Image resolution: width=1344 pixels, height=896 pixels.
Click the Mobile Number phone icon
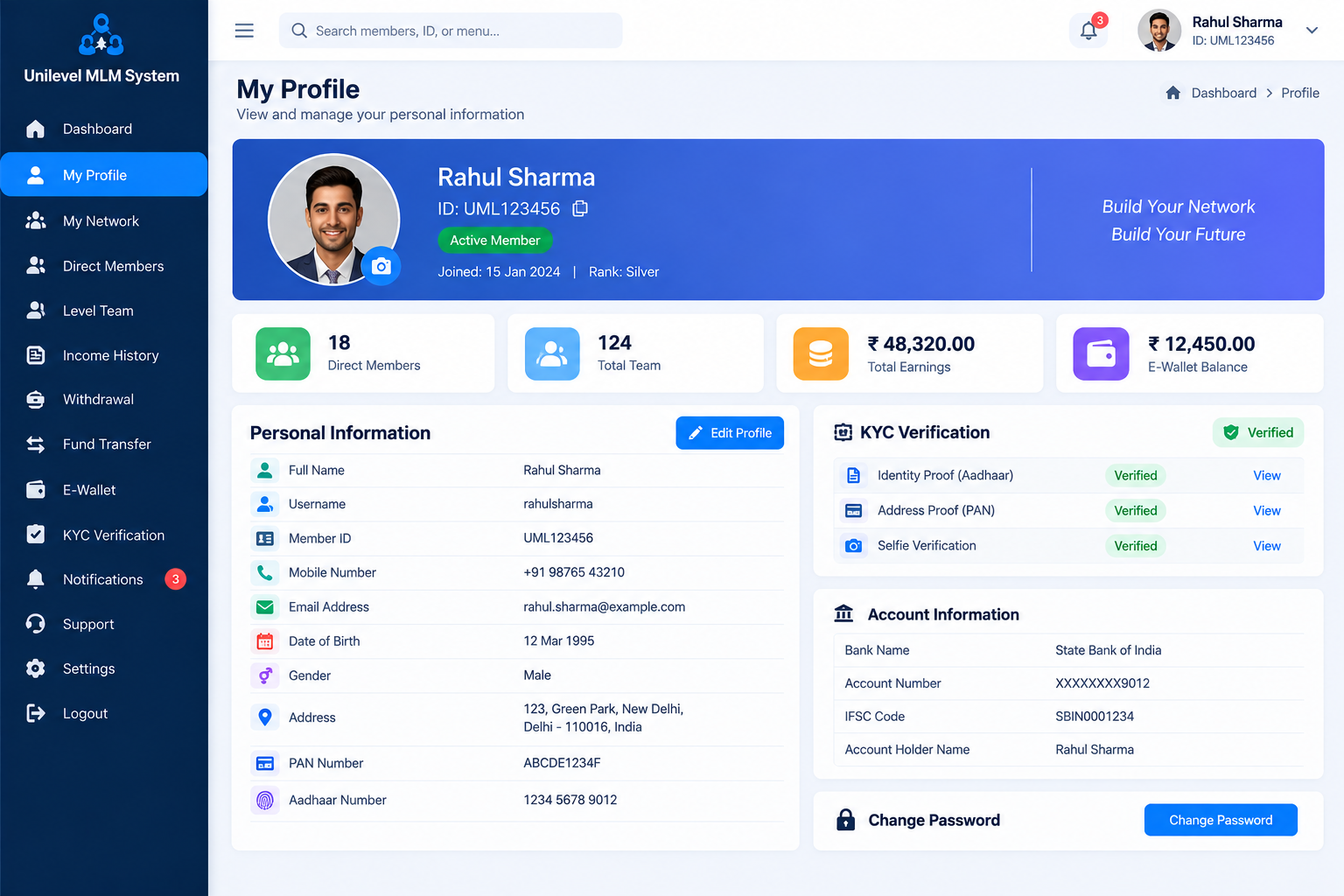pos(265,572)
